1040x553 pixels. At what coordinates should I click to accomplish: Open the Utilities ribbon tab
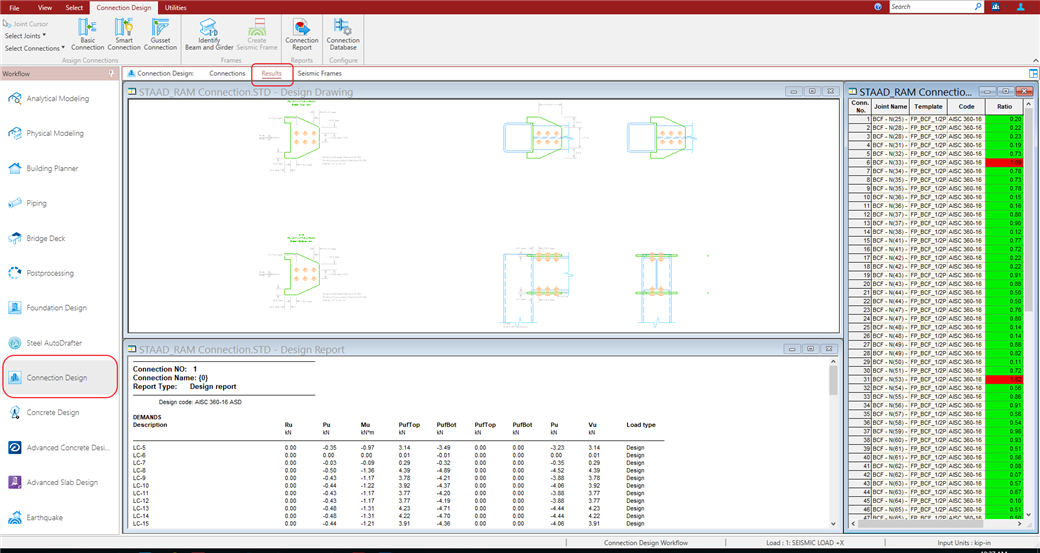coord(174,7)
